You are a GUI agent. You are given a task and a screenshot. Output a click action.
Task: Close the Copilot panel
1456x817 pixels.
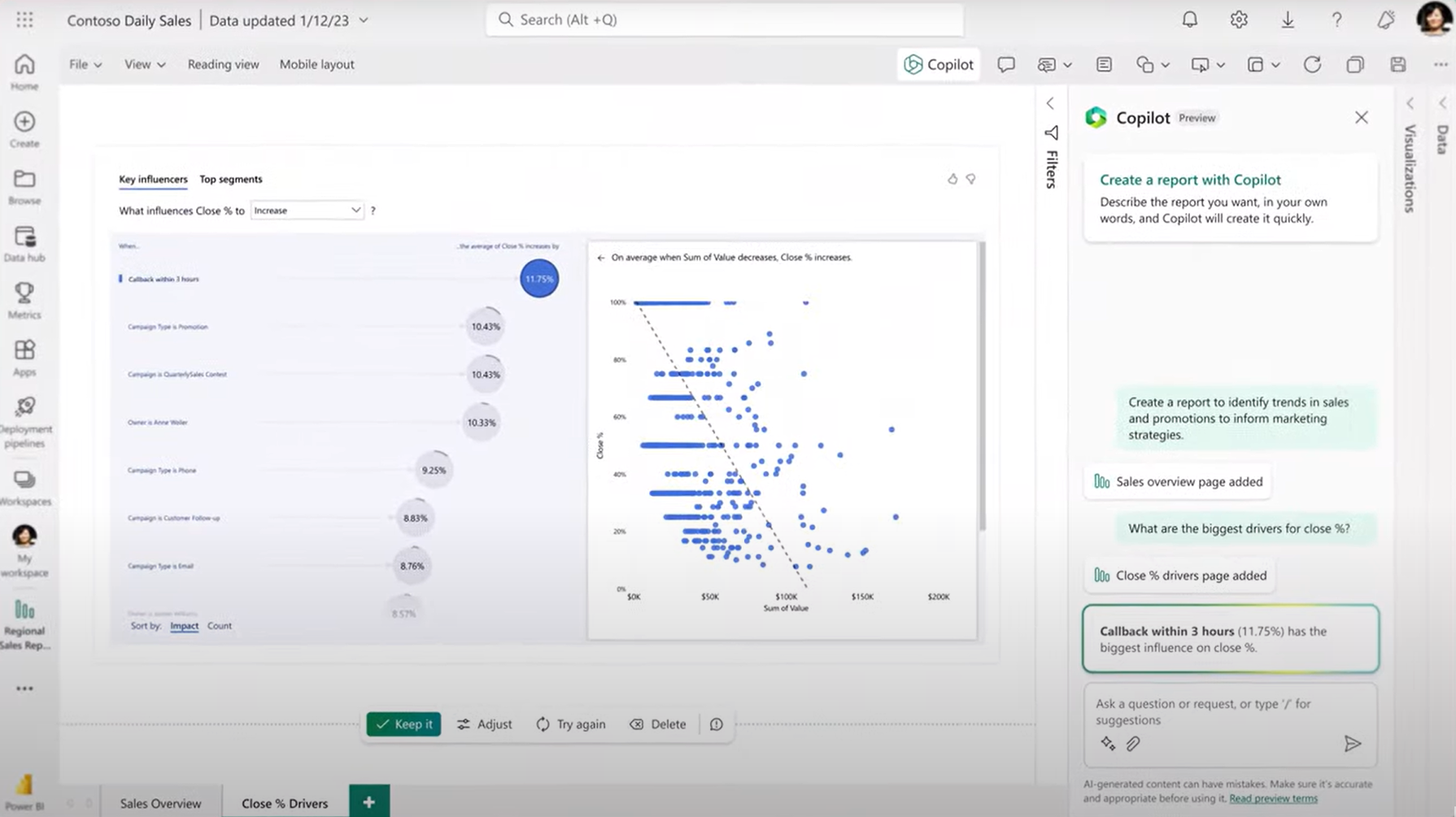(1362, 118)
